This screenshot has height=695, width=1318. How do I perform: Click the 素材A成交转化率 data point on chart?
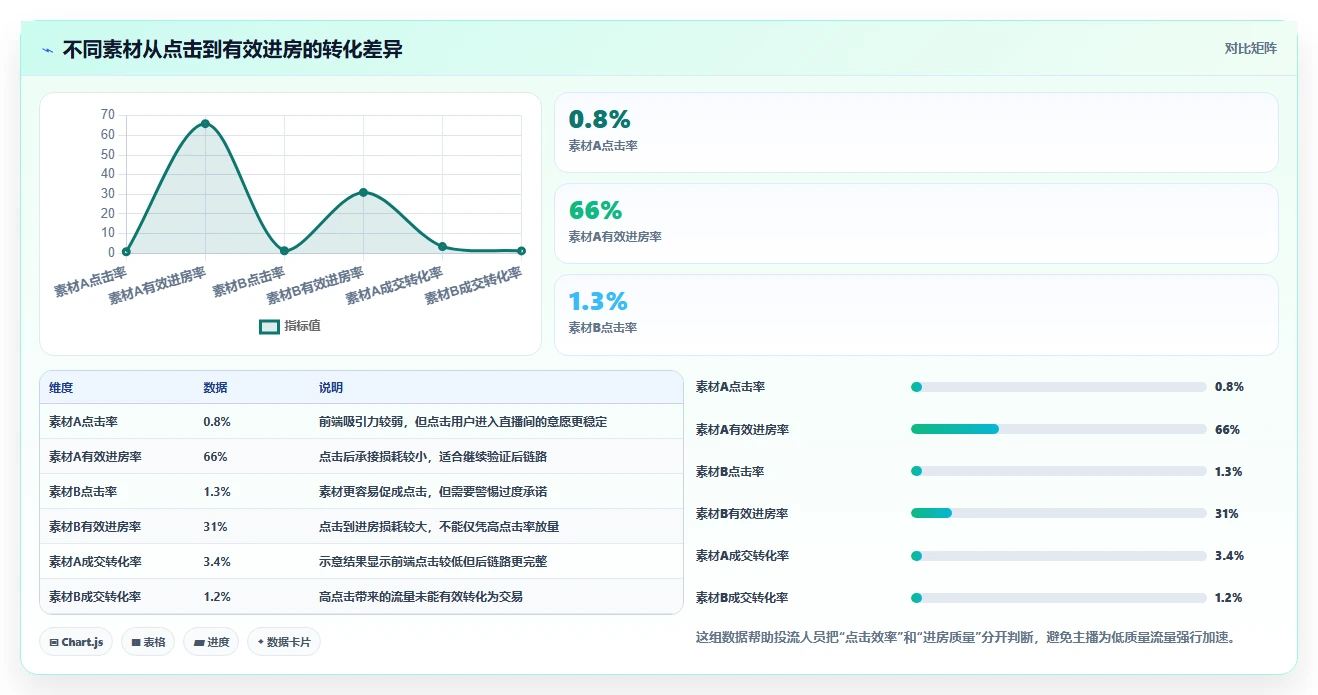(442, 246)
